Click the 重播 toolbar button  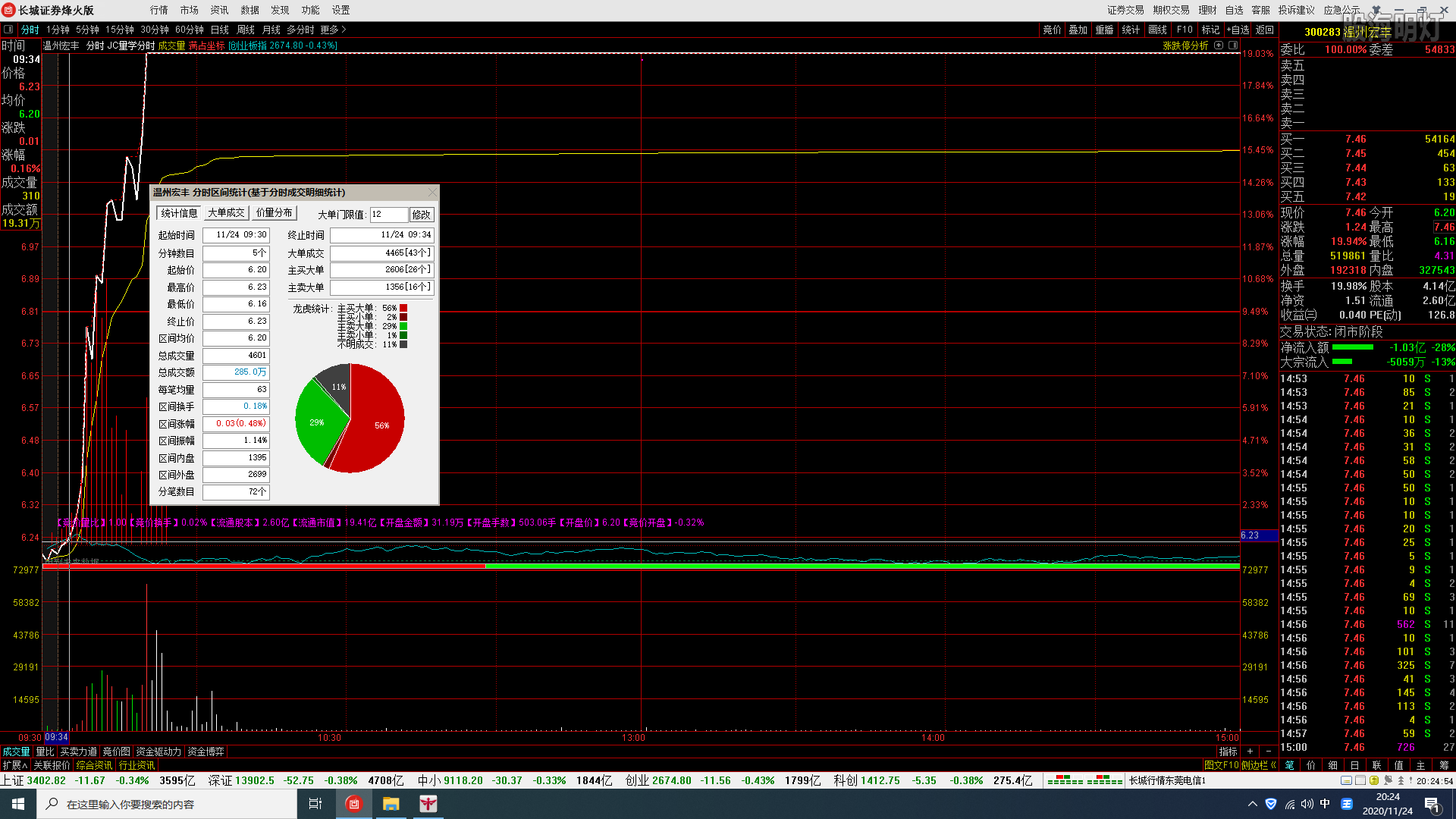[1104, 30]
